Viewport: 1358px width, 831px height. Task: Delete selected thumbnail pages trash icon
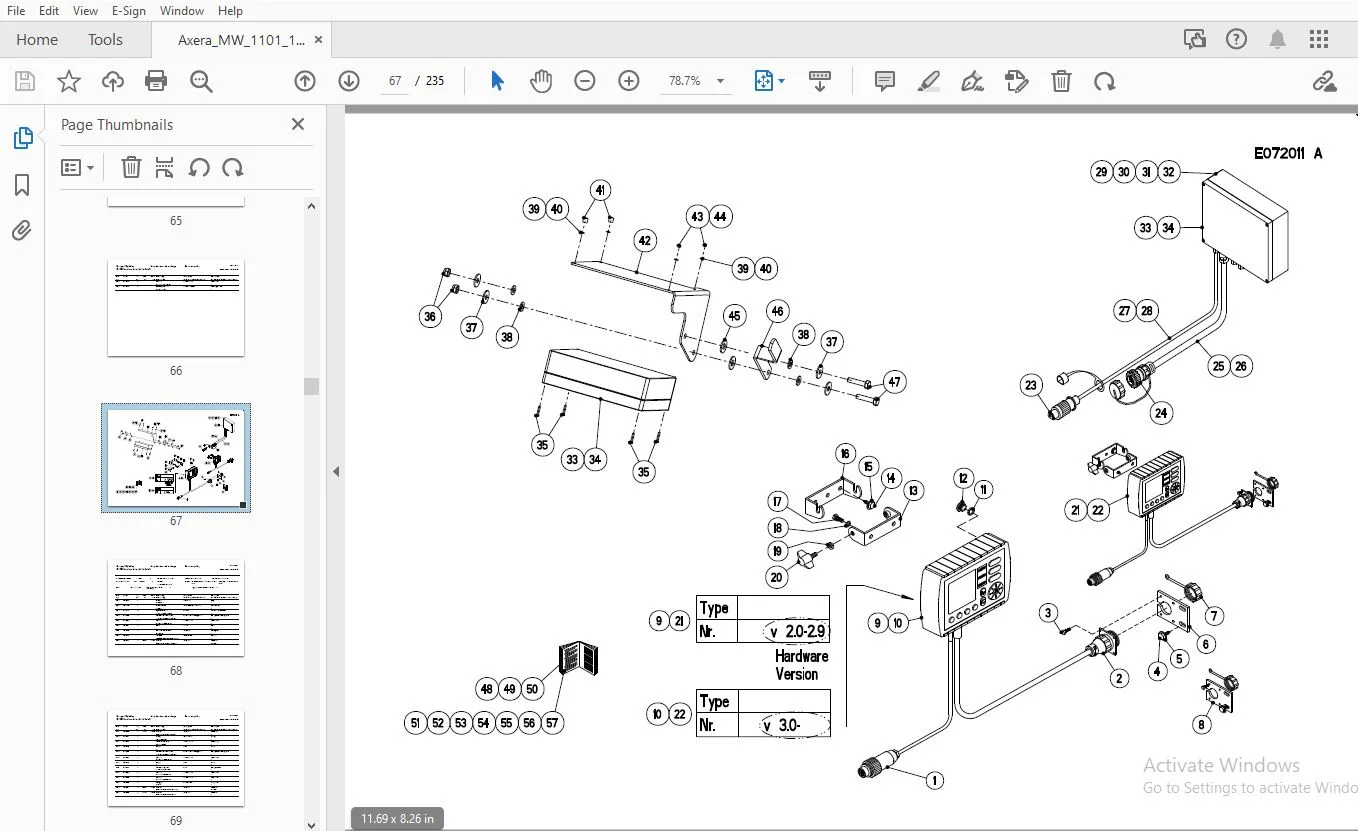131,168
